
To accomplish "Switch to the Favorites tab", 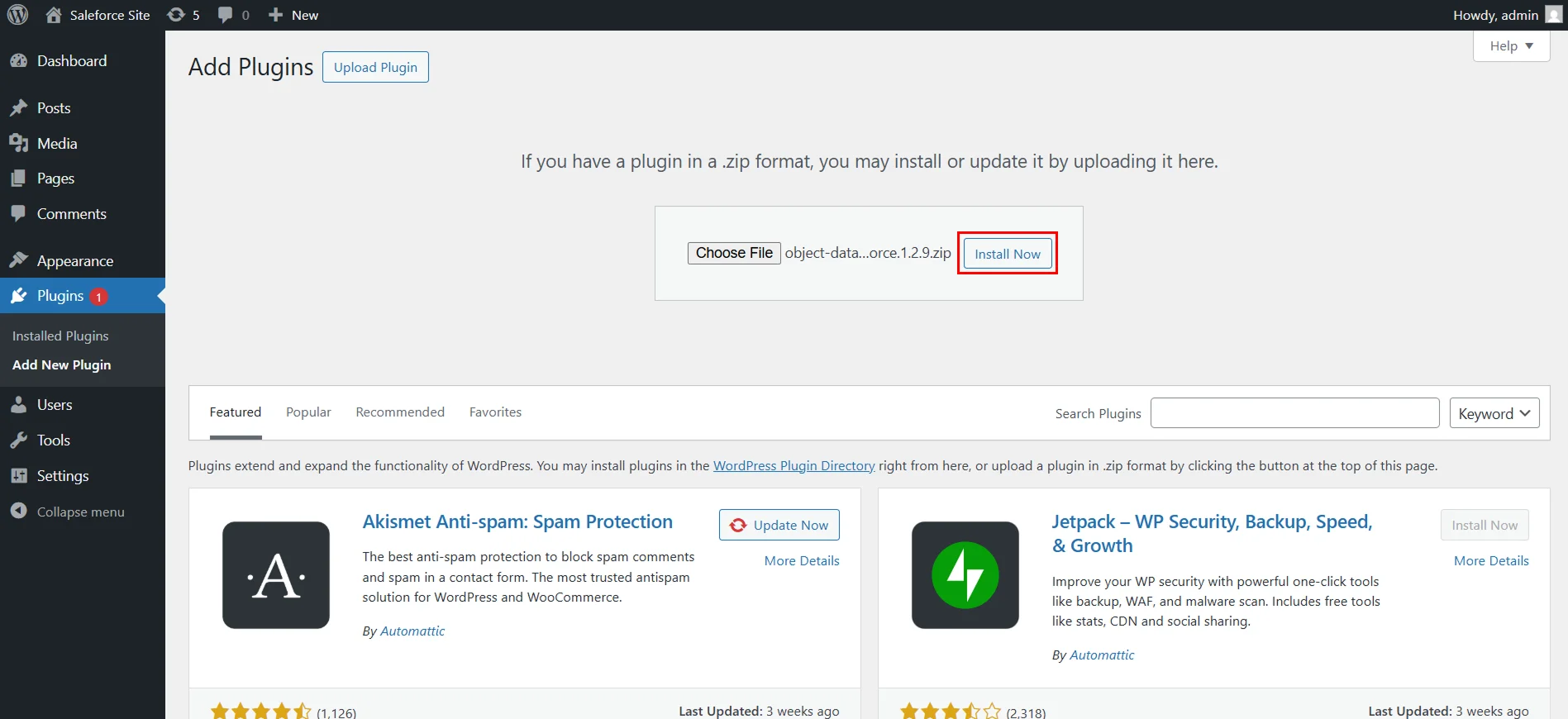I will coord(495,412).
